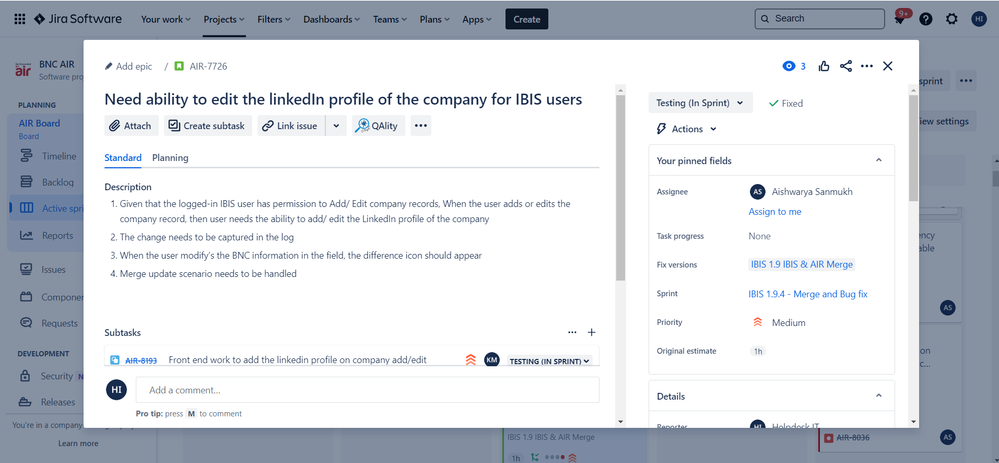The width and height of the screenshot is (999, 463).
Task: Click Create subtask button
Action: (x=208, y=125)
